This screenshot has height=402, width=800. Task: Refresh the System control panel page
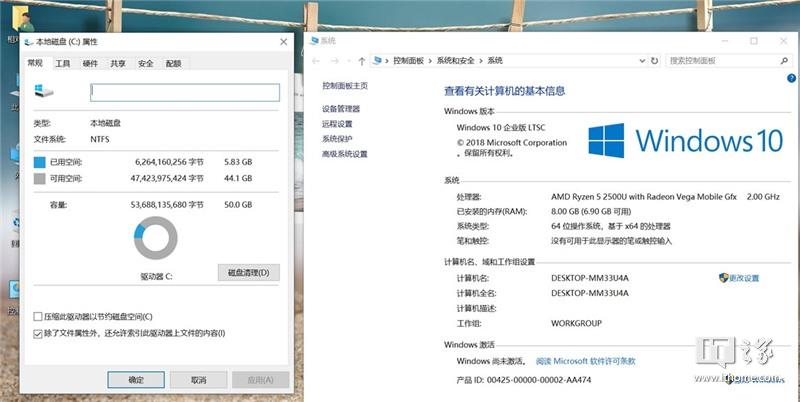(654, 61)
